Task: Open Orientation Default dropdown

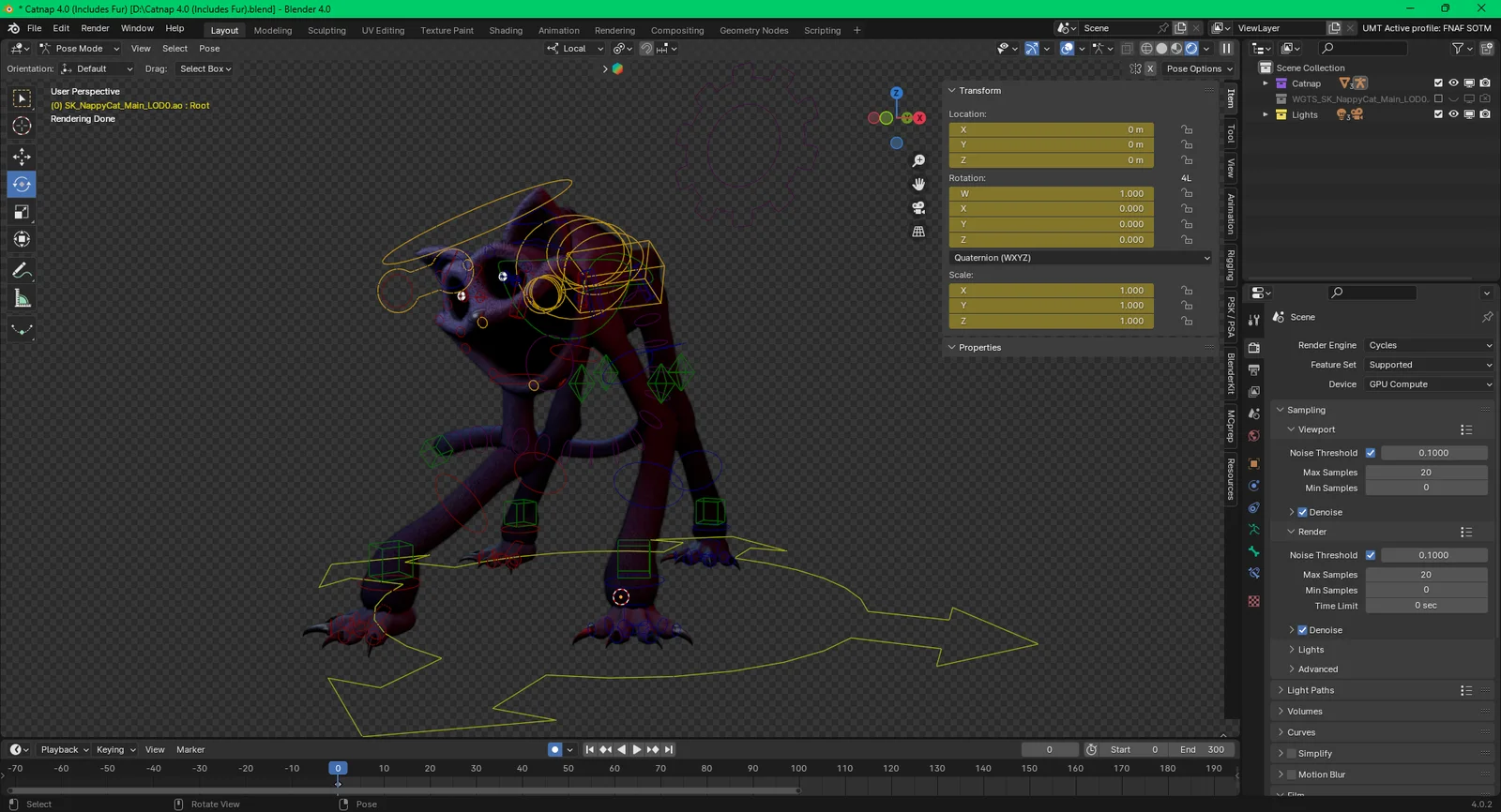Action: coord(98,68)
